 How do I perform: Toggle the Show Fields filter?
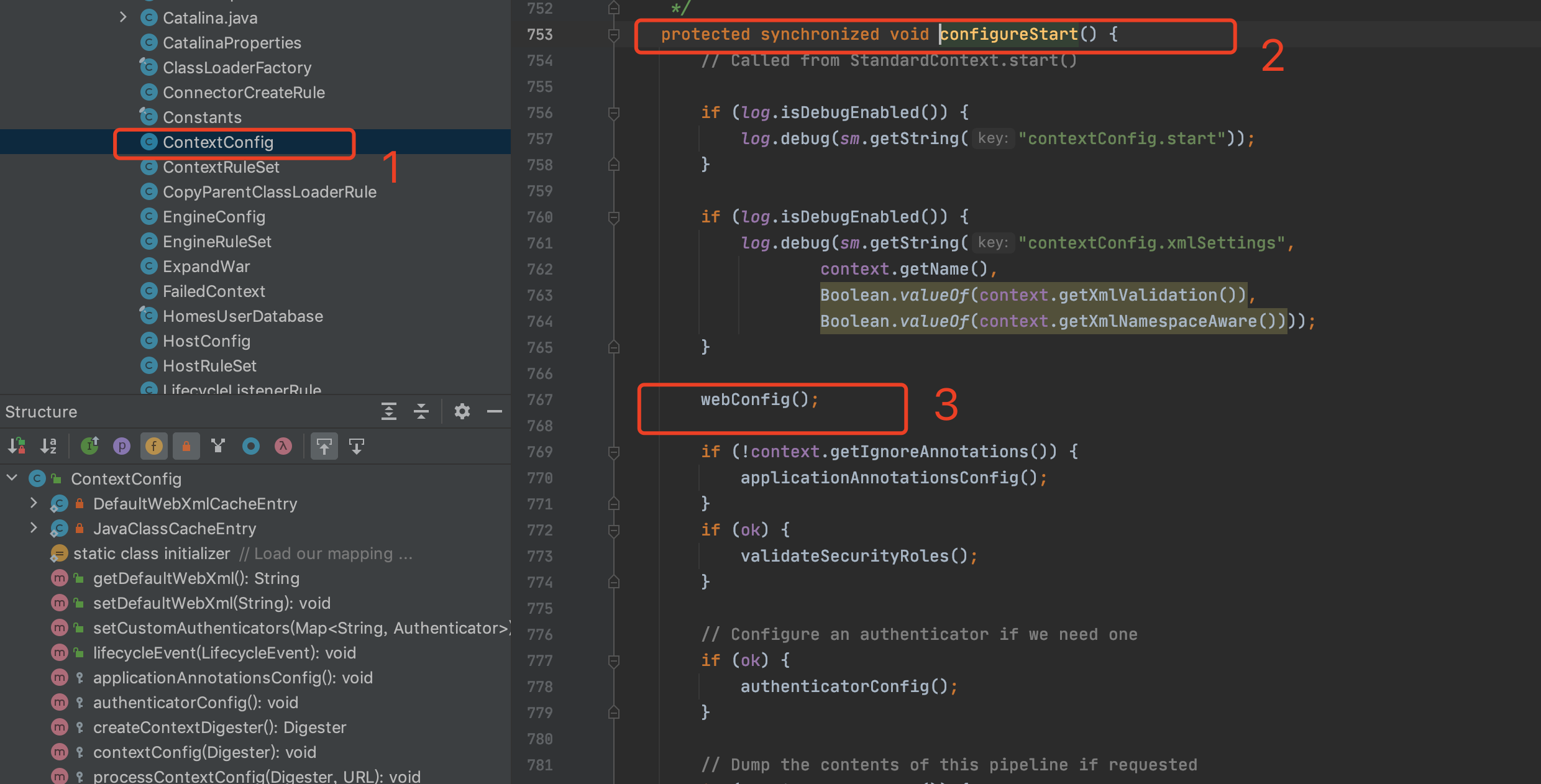154,446
